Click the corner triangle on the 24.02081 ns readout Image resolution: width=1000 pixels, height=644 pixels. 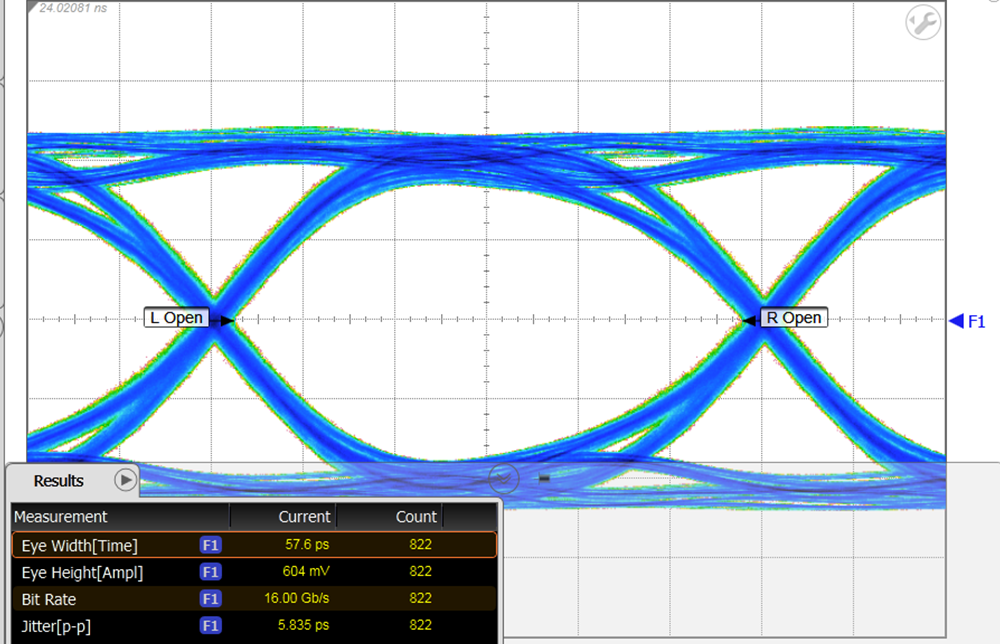pyautogui.click(x=33, y=7)
